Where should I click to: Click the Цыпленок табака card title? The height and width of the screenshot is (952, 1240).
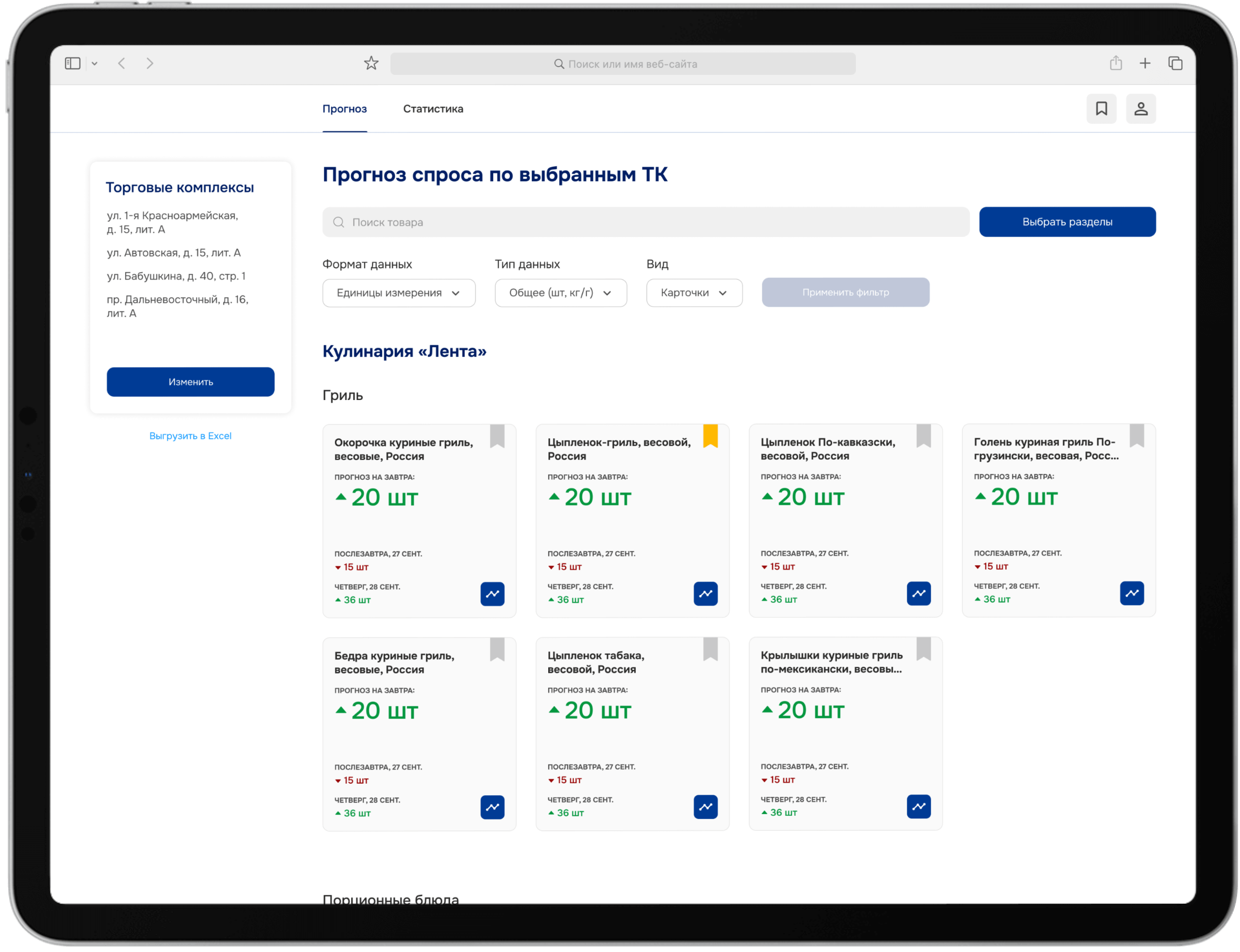tap(596, 663)
